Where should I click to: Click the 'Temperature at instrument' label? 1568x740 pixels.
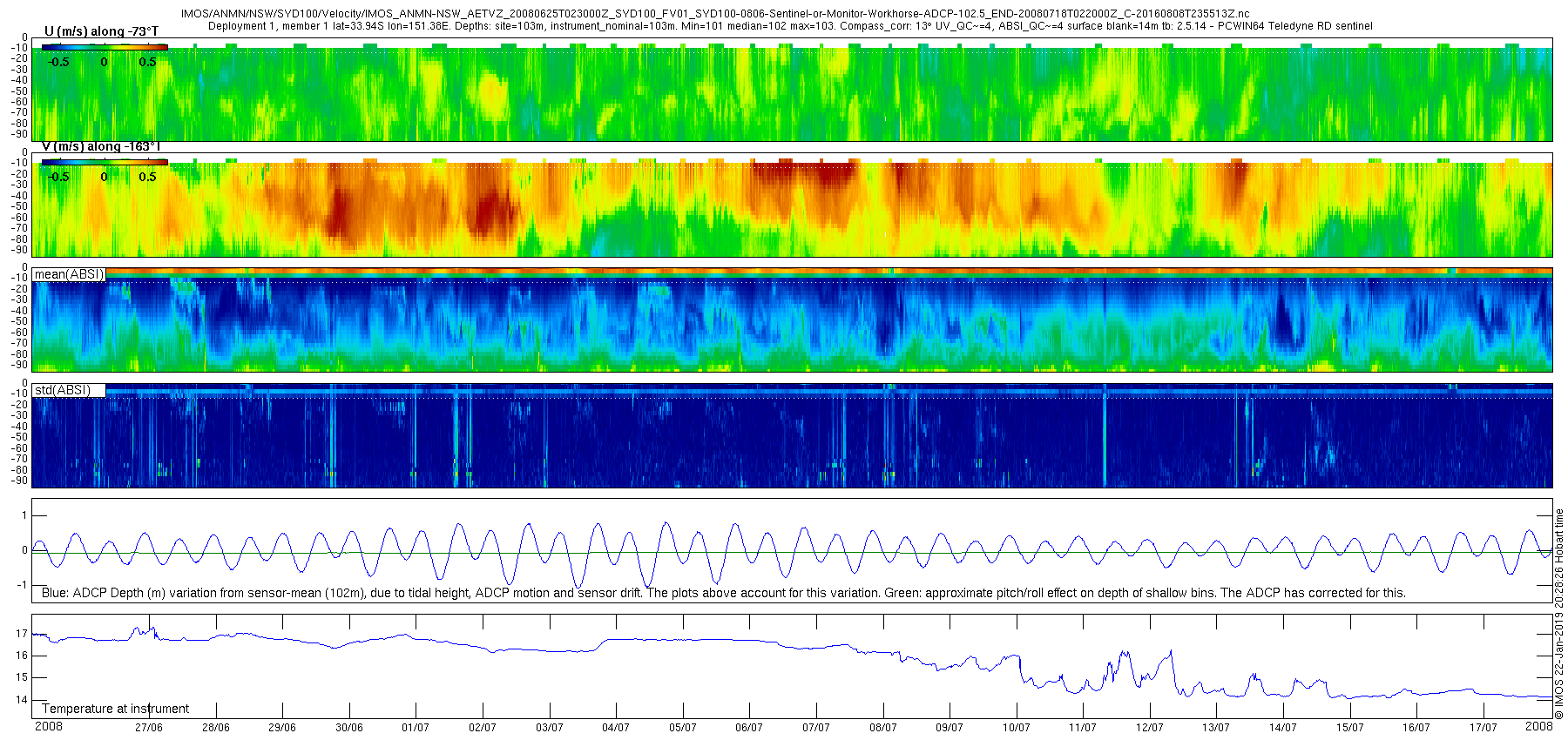[115, 709]
